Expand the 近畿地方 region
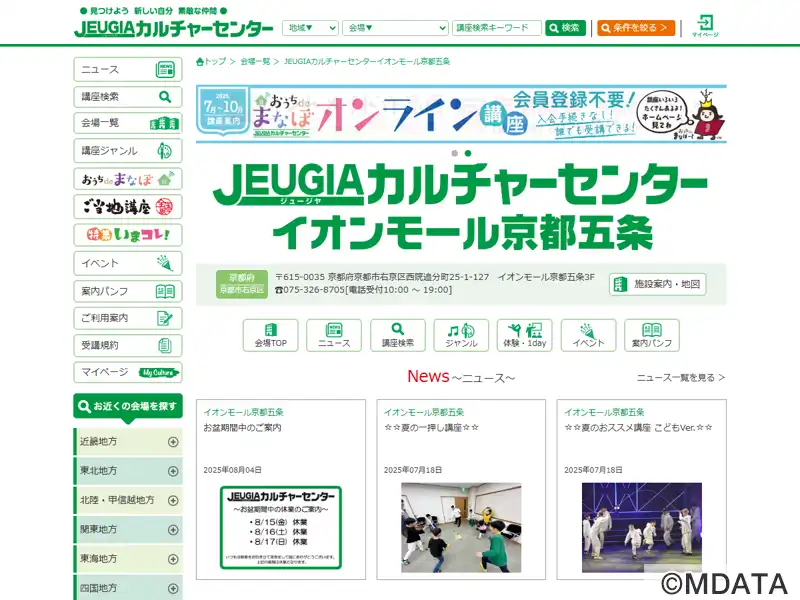This screenshot has width=800, height=600. [128, 442]
